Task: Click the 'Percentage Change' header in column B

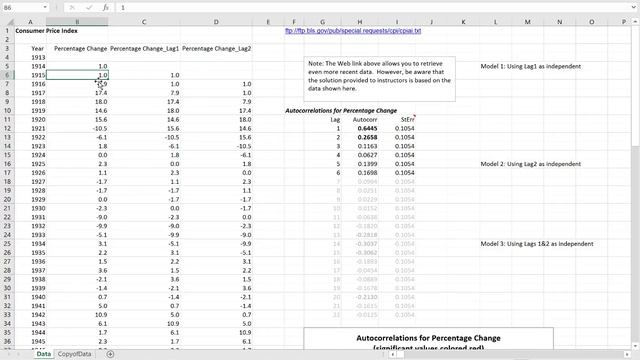Action: coord(80,49)
